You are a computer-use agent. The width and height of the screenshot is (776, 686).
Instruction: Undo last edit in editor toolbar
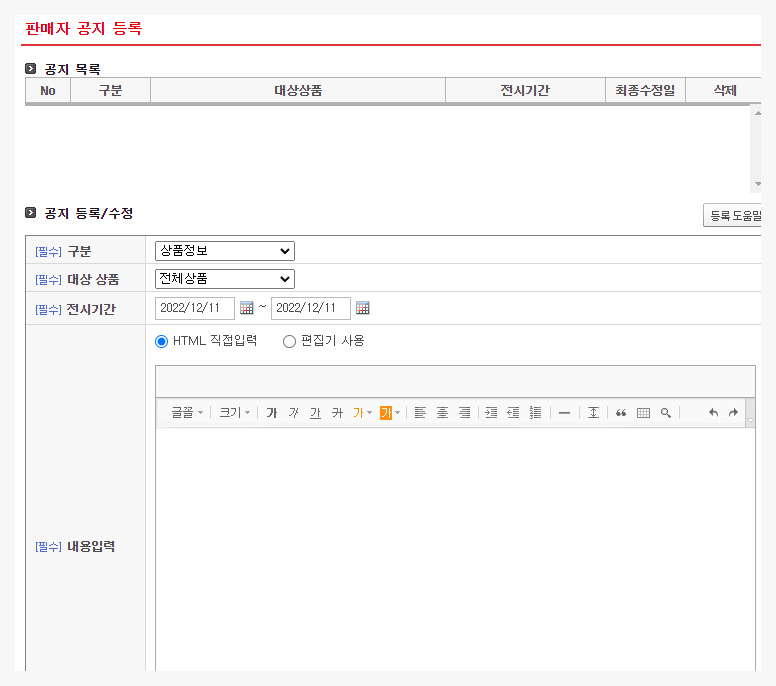click(713, 413)
